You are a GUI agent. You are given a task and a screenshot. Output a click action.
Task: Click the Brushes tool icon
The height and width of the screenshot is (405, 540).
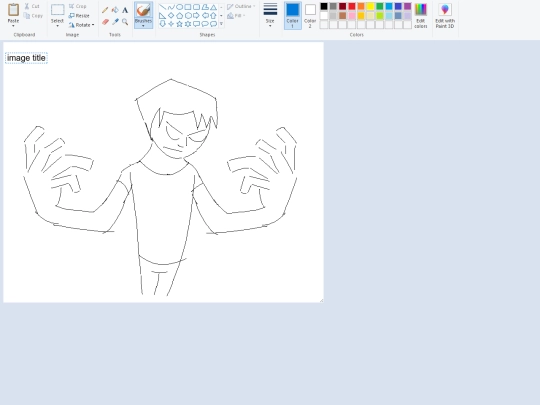[143, 10]
